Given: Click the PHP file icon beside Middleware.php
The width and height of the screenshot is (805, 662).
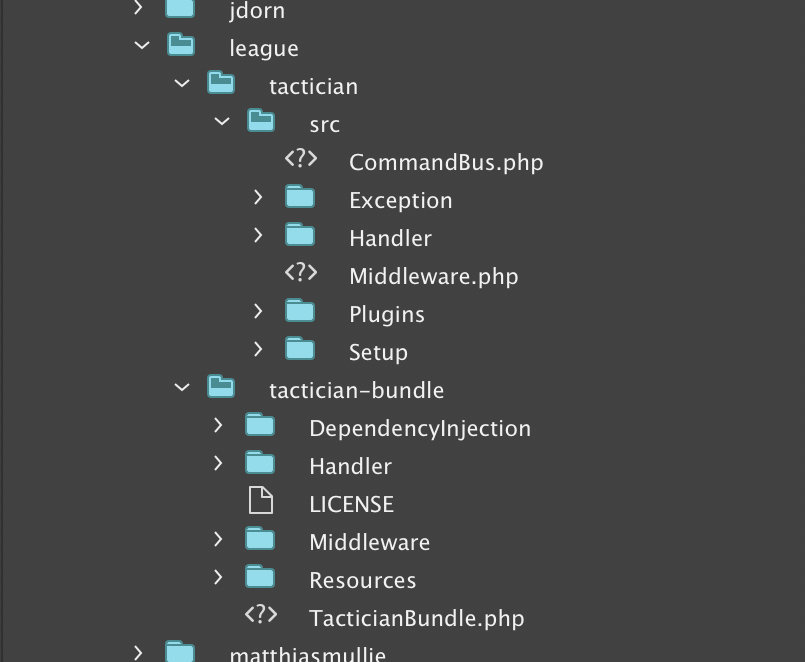Looking at the screenshot, I should point(301,274).
